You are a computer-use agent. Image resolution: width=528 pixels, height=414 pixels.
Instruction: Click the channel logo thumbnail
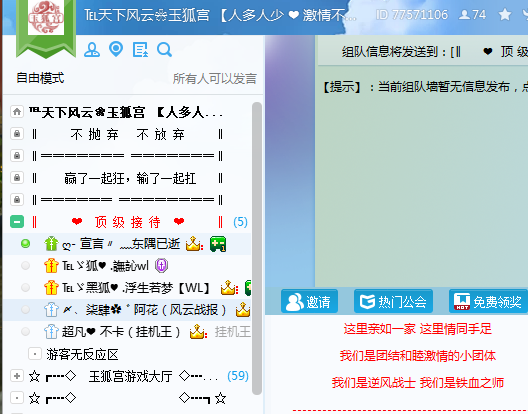pyautogui.click(x=46, y=18)
